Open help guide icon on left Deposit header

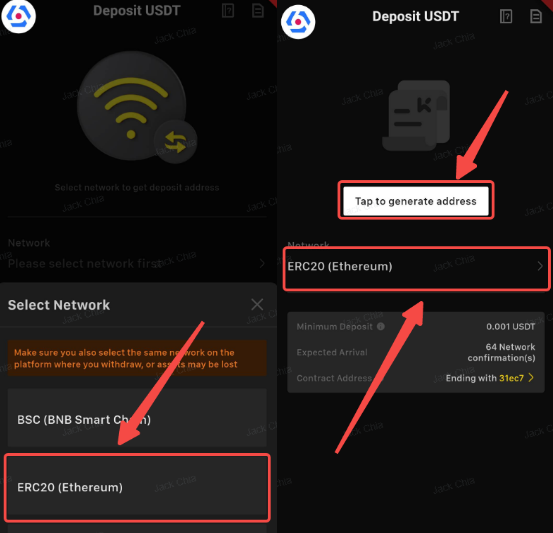tap(228, 11)
